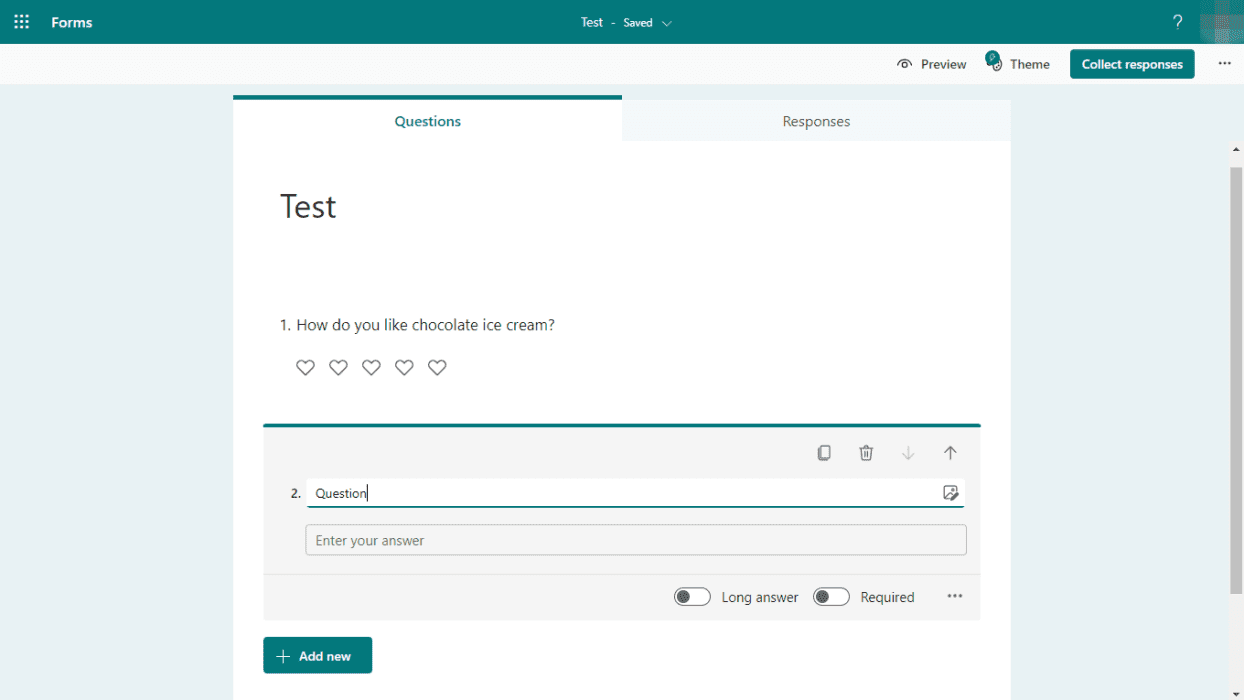The image size is (1244, 700).
Task: Open the form's more options menu
Action: pyautogui.click(x=1224, y=63)
